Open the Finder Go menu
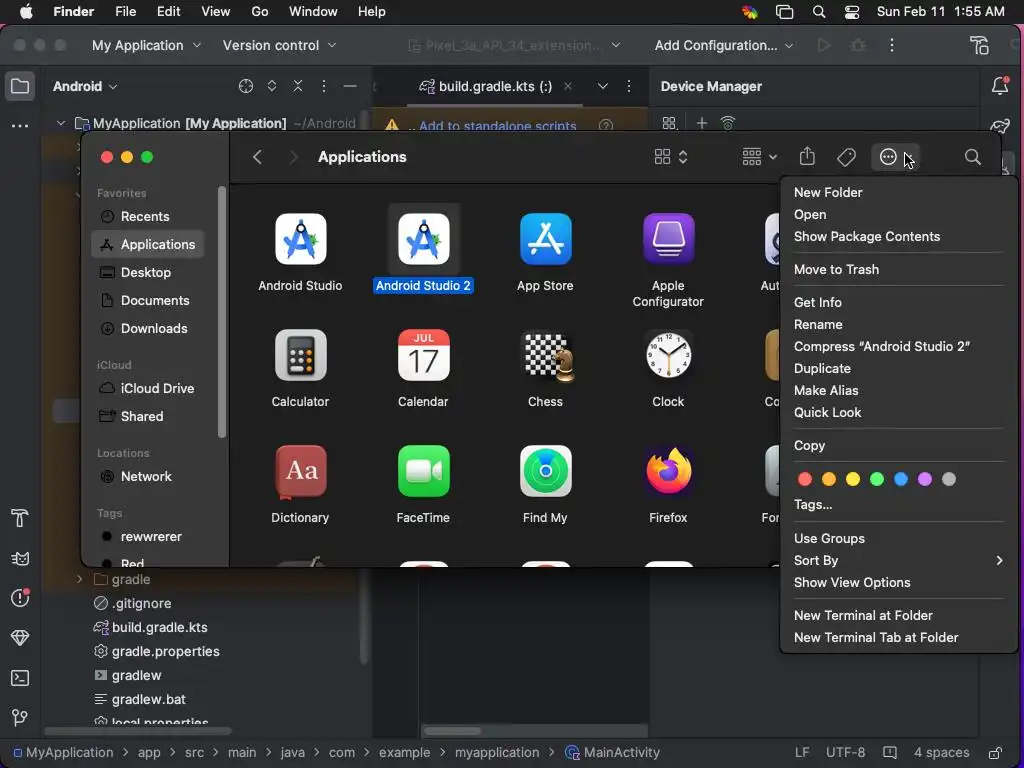This screenshot has width=1024, height=768. [259, 12]
